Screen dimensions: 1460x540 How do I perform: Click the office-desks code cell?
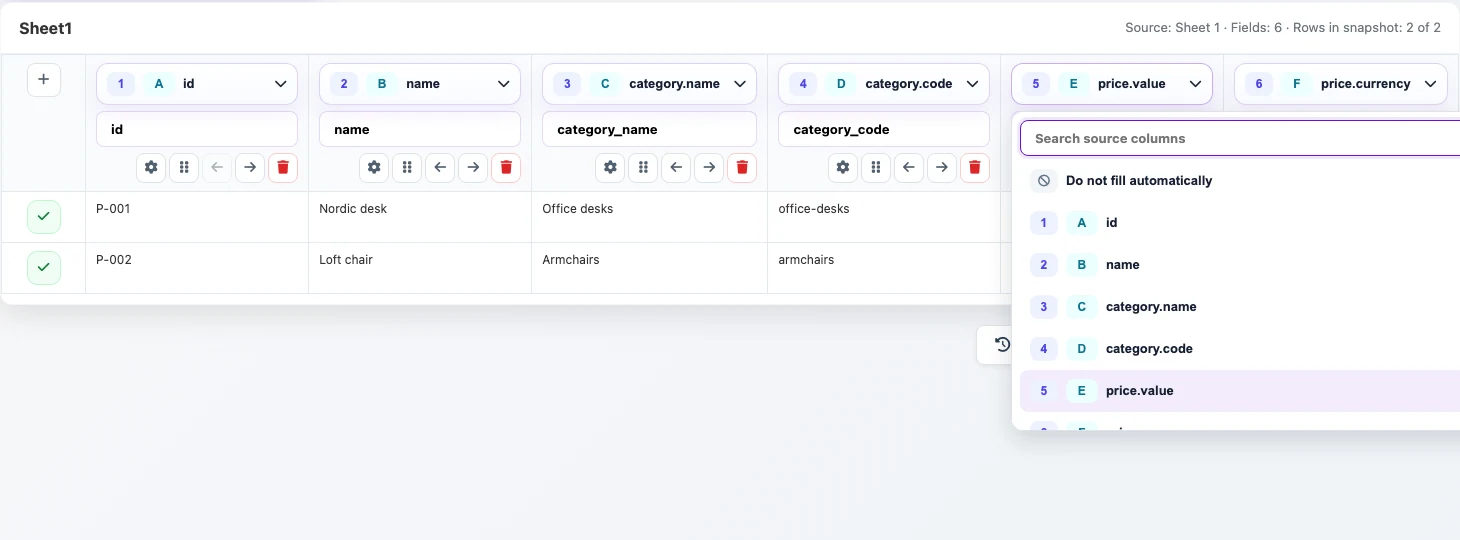[884, 217]
